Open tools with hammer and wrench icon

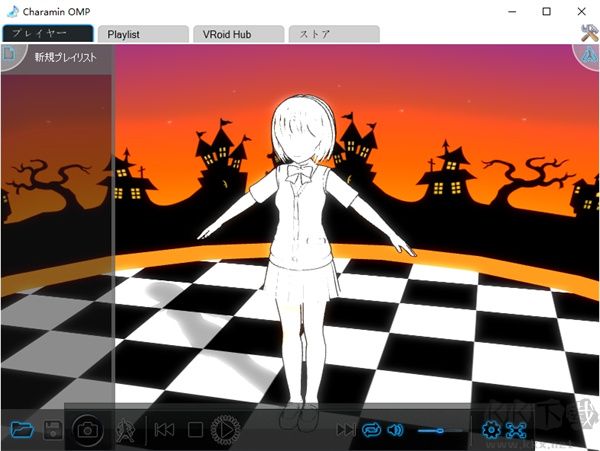coord(590,33)
